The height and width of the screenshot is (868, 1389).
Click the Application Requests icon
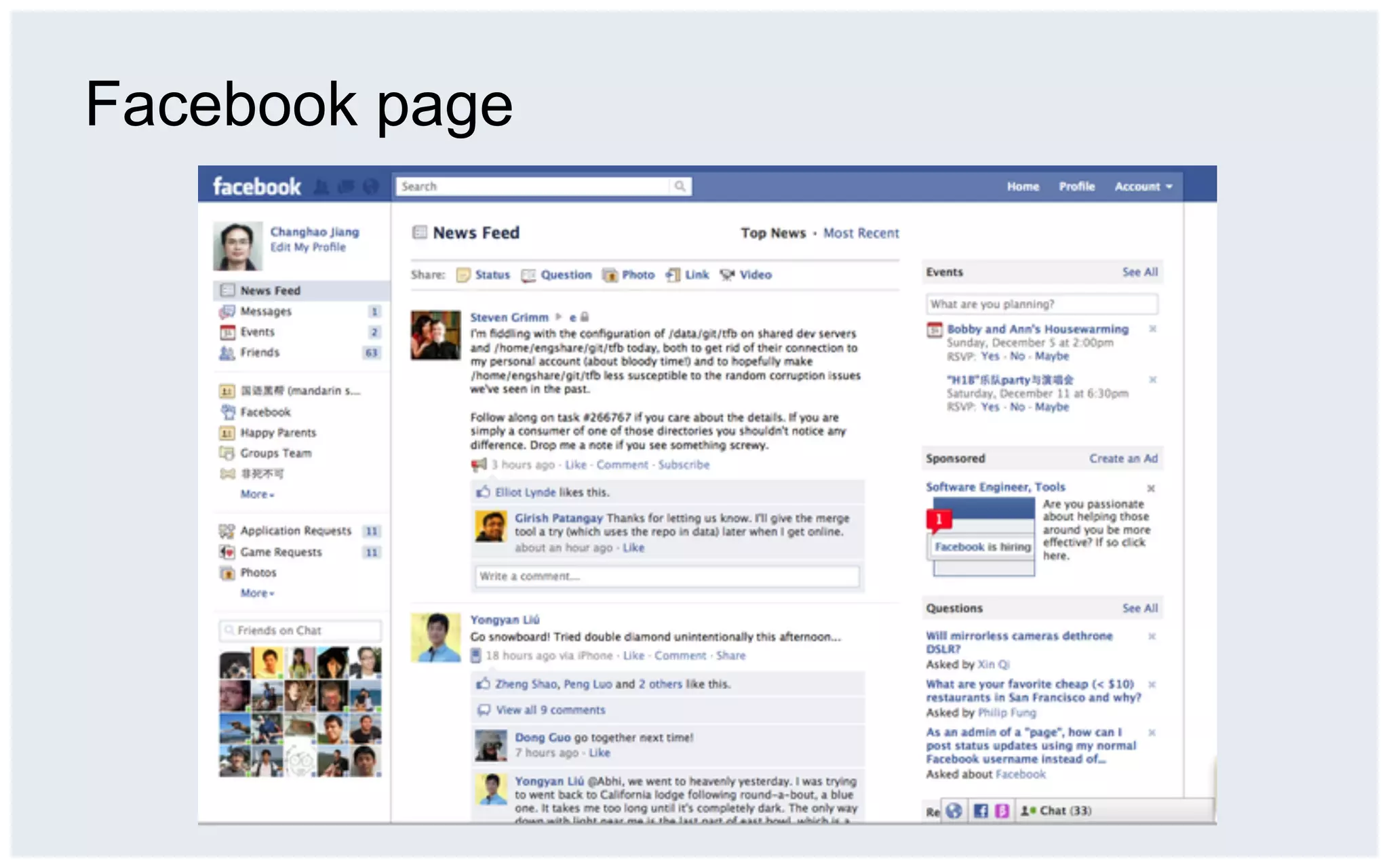point(227,531)
